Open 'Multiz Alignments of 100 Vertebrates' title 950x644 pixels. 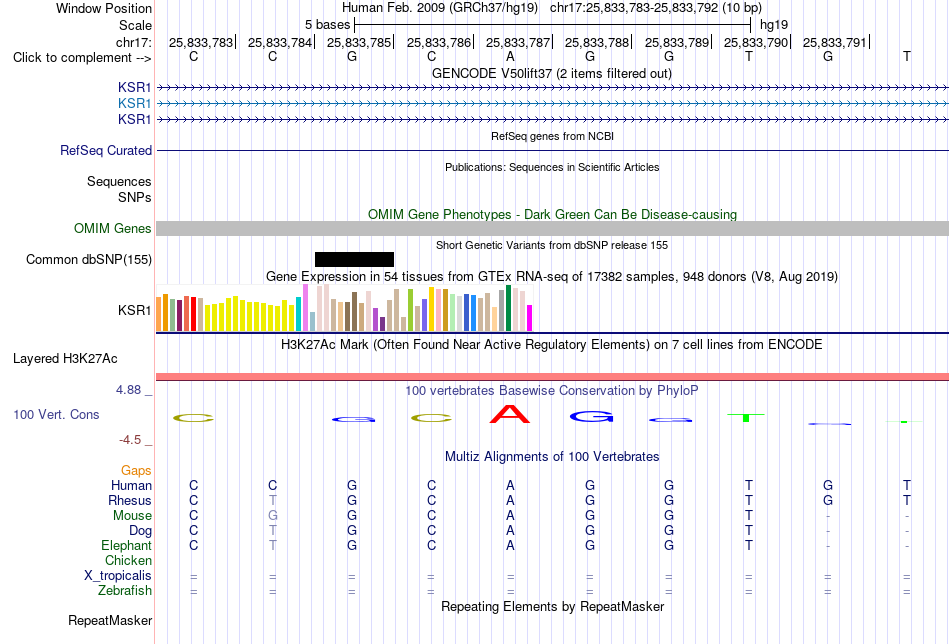(x=552, y=457)
